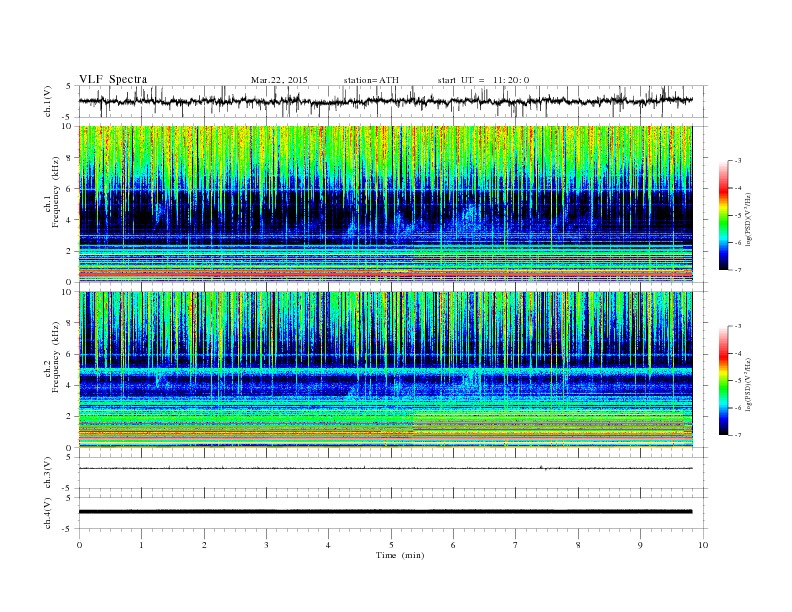Click the "VLF Spectra" plot title
The image size is (792, 612).
click(113, 79)
